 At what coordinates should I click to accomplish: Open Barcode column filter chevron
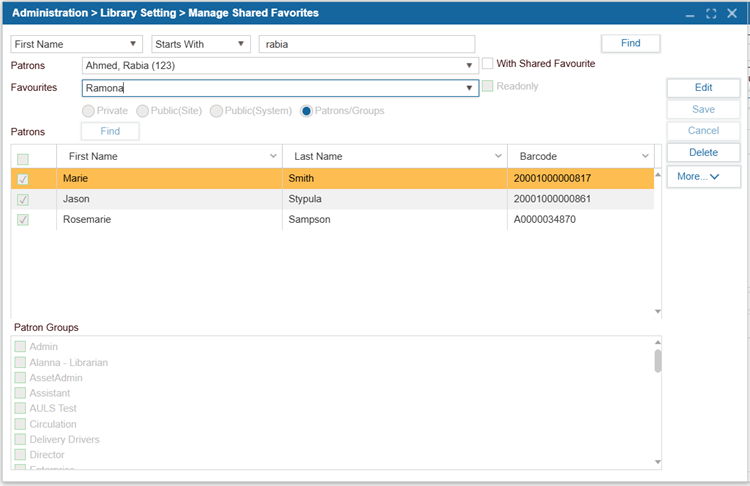click(645, 156)
